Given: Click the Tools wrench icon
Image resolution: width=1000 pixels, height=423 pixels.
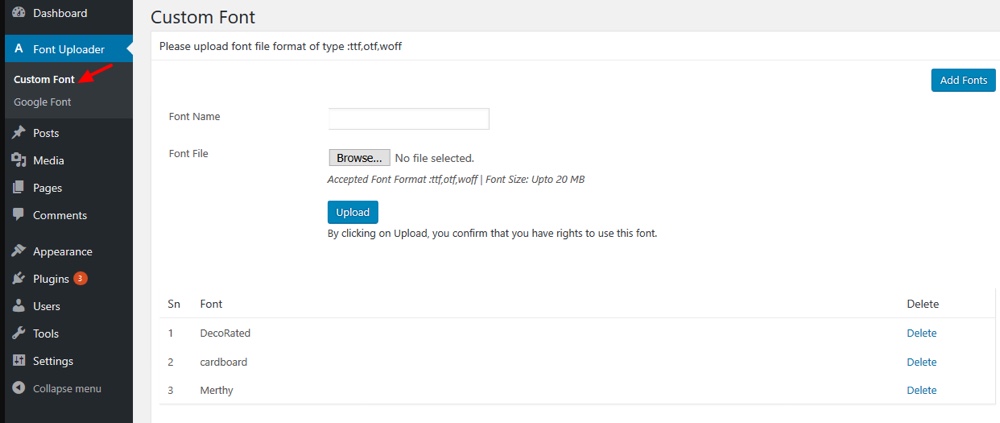Looking at the screenshot, I should [x=18, y=334].
